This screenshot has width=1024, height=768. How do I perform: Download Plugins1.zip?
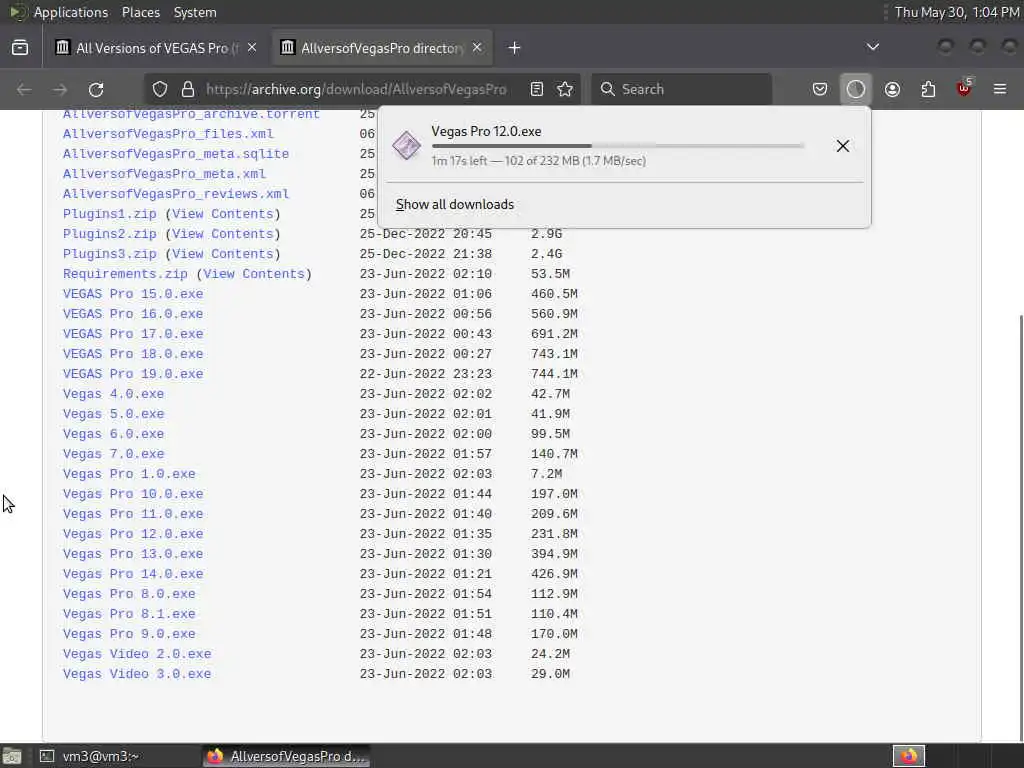click(x=110, y=214)
